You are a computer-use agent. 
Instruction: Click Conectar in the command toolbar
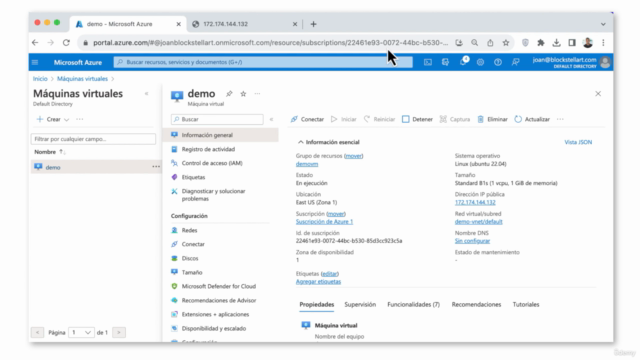[307, 119]
